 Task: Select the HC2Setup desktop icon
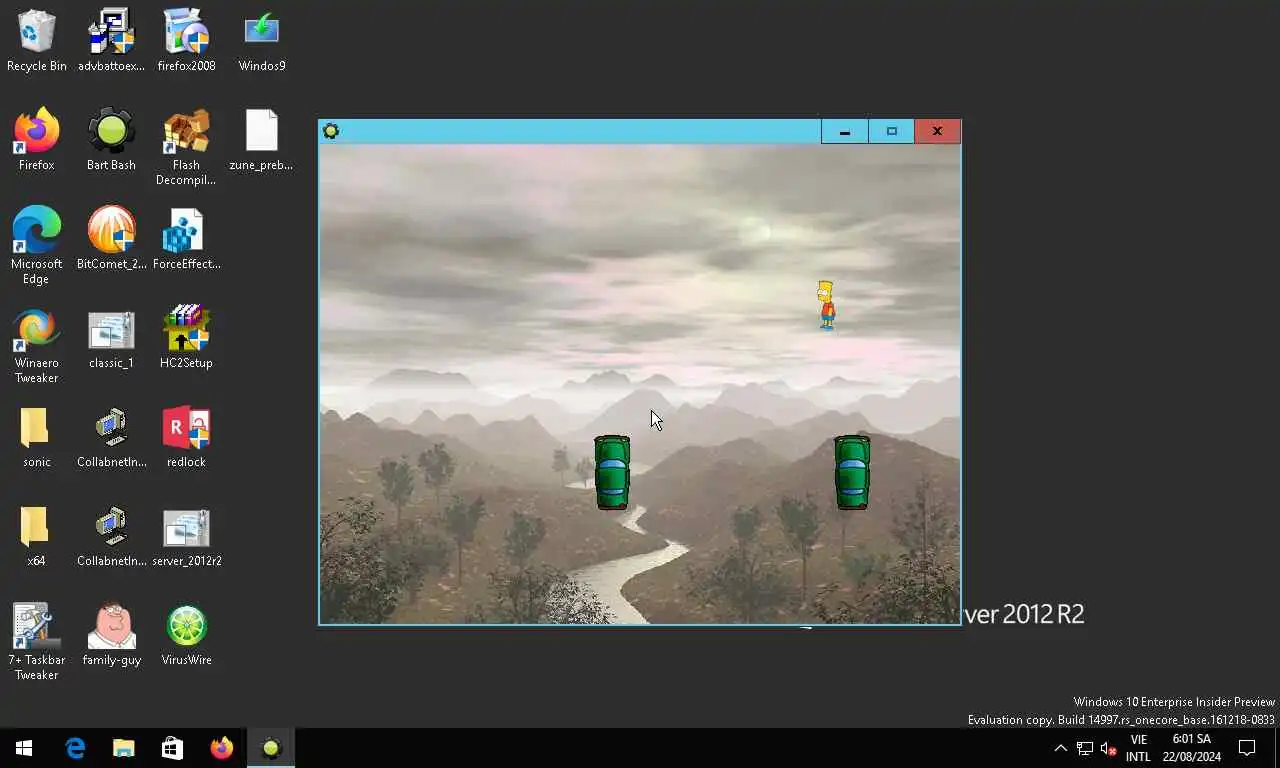[186, 337]
